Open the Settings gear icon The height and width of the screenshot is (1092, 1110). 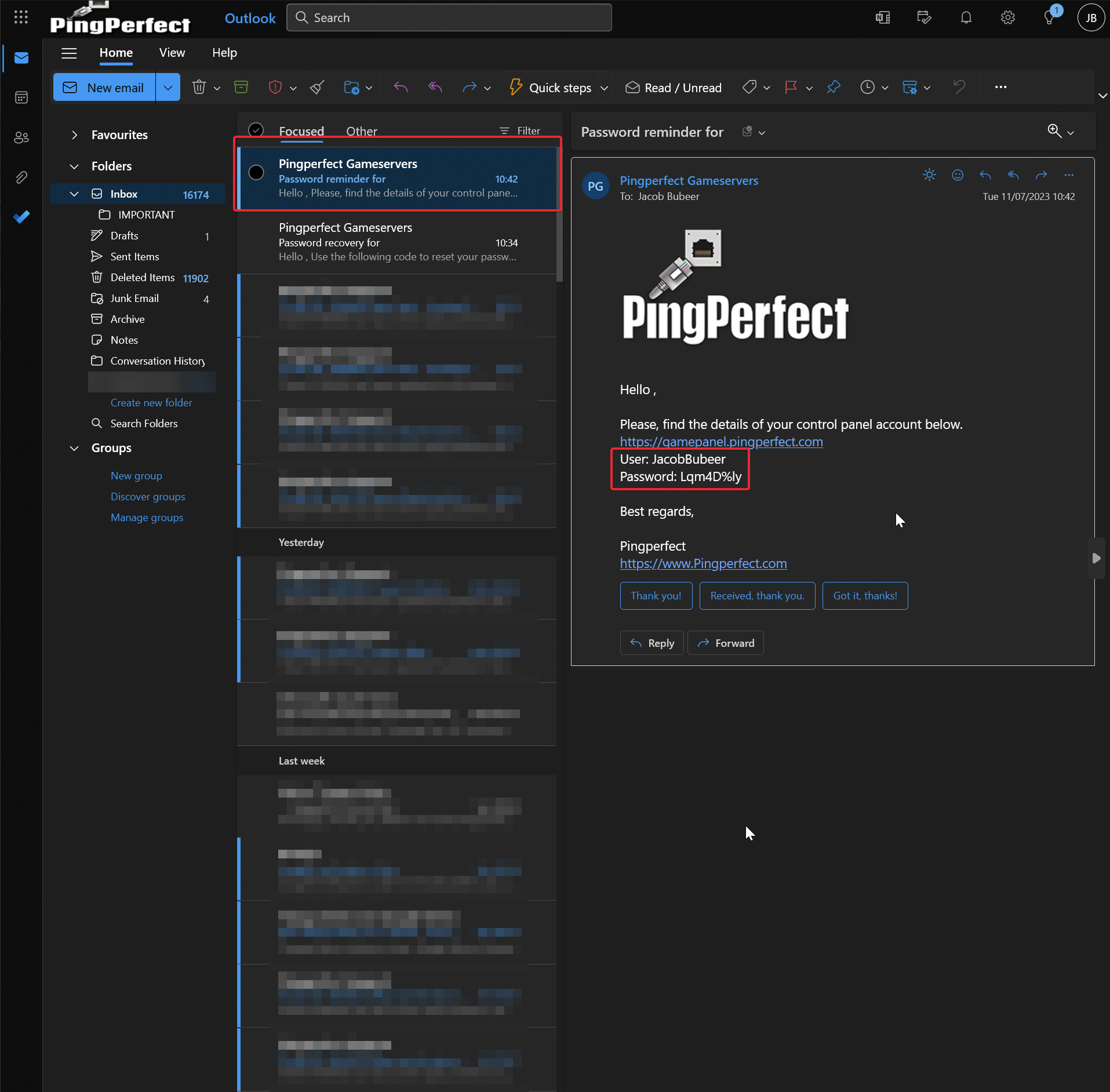pos(1007,18)
